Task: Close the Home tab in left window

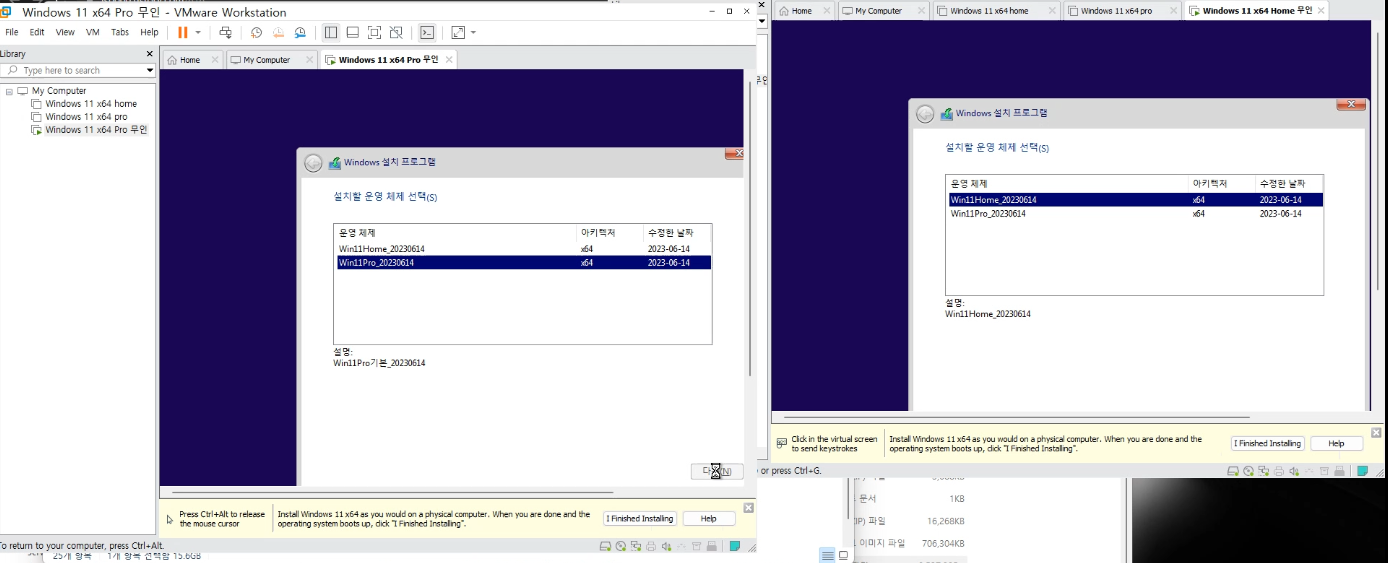Action: [x=215, y=60]
